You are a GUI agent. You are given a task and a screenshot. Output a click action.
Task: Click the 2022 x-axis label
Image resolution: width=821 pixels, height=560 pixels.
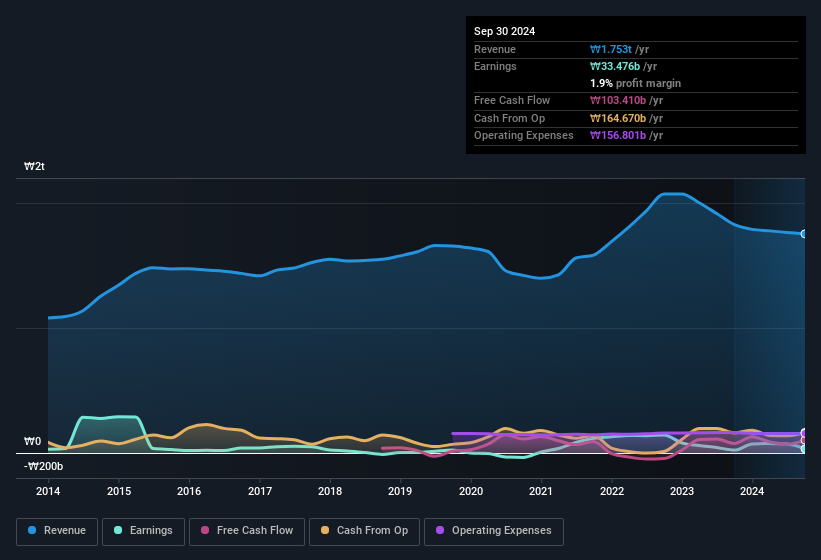pos(612,491)
